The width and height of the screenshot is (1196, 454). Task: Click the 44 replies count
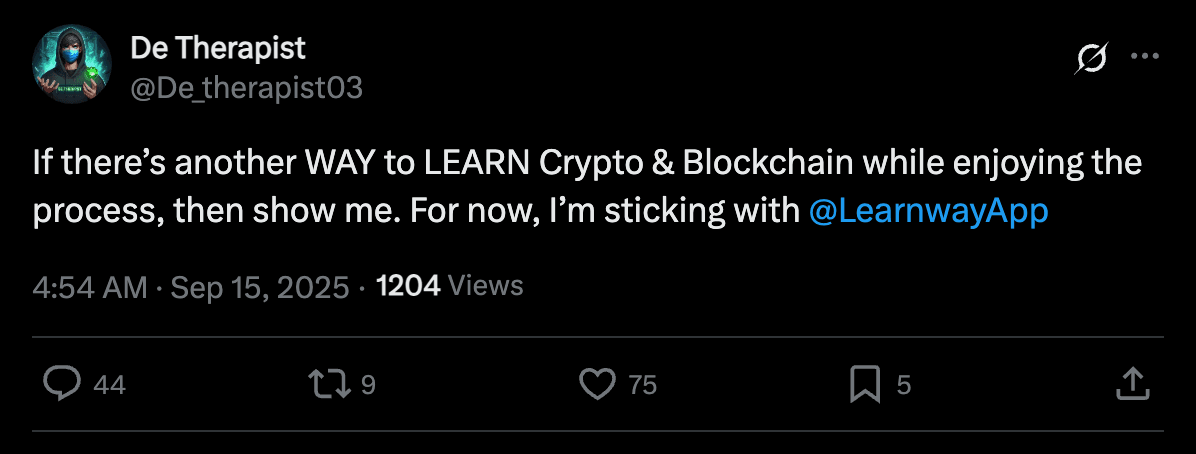pos(109,385)
